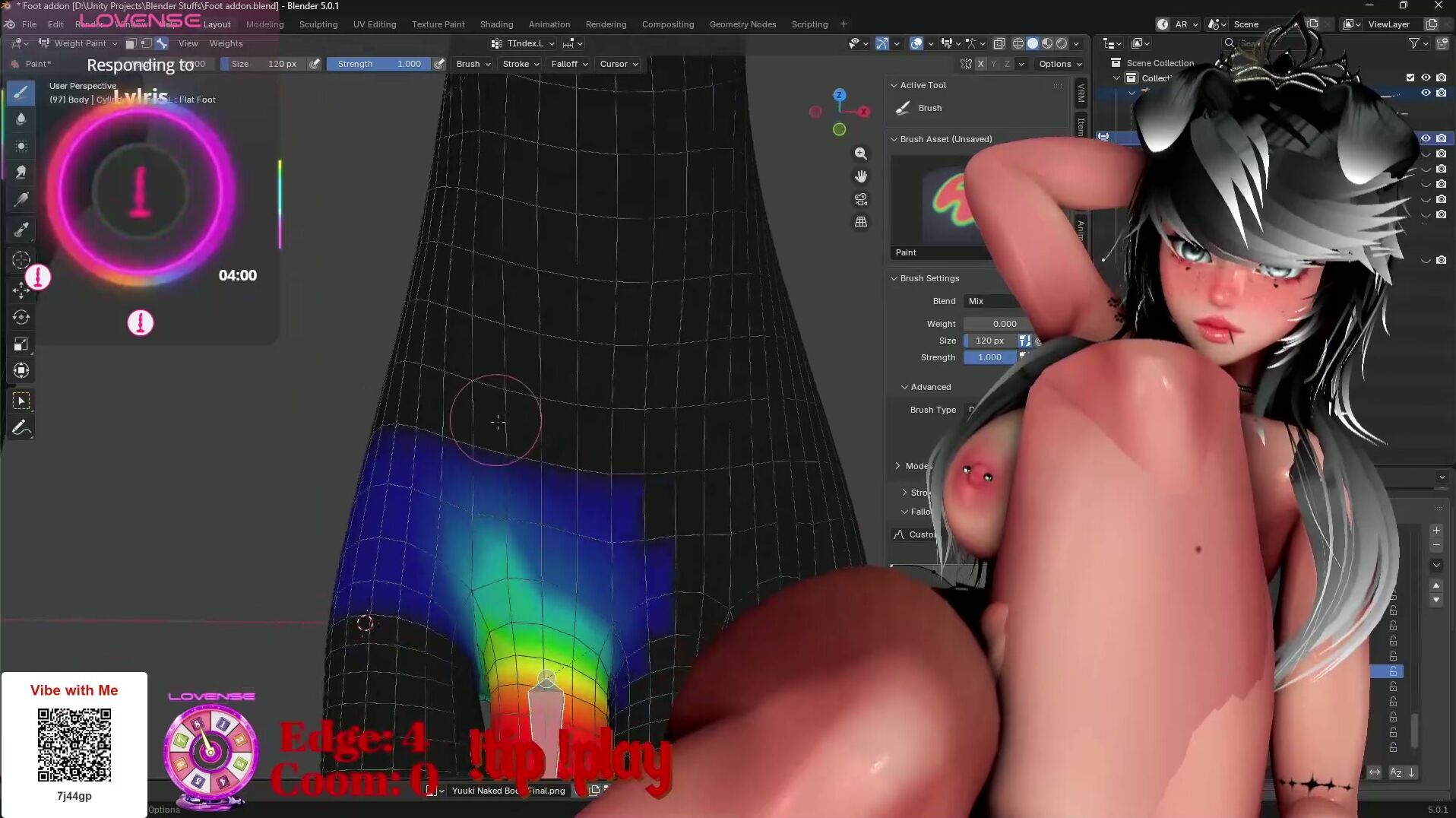Remove the vertex group with minus button
The image size is (1456, 818).
(1436, 545)
